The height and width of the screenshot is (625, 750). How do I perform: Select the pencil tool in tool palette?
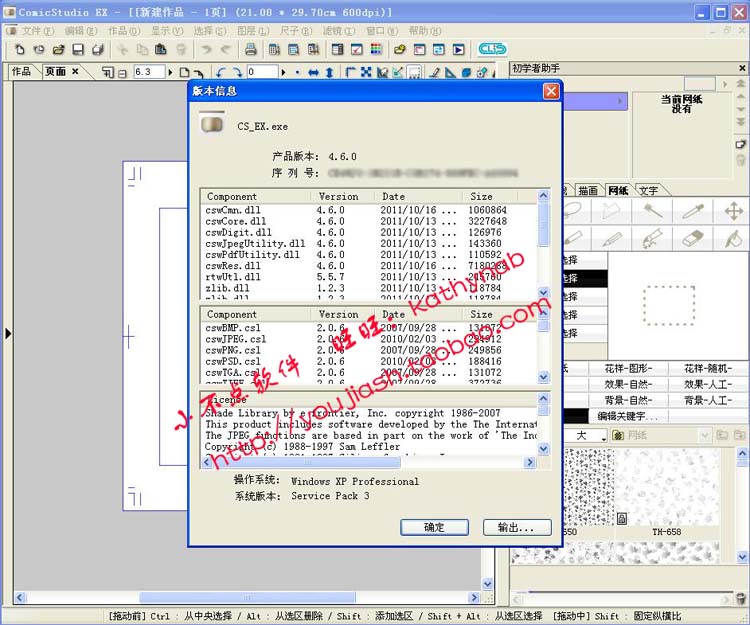611,238
